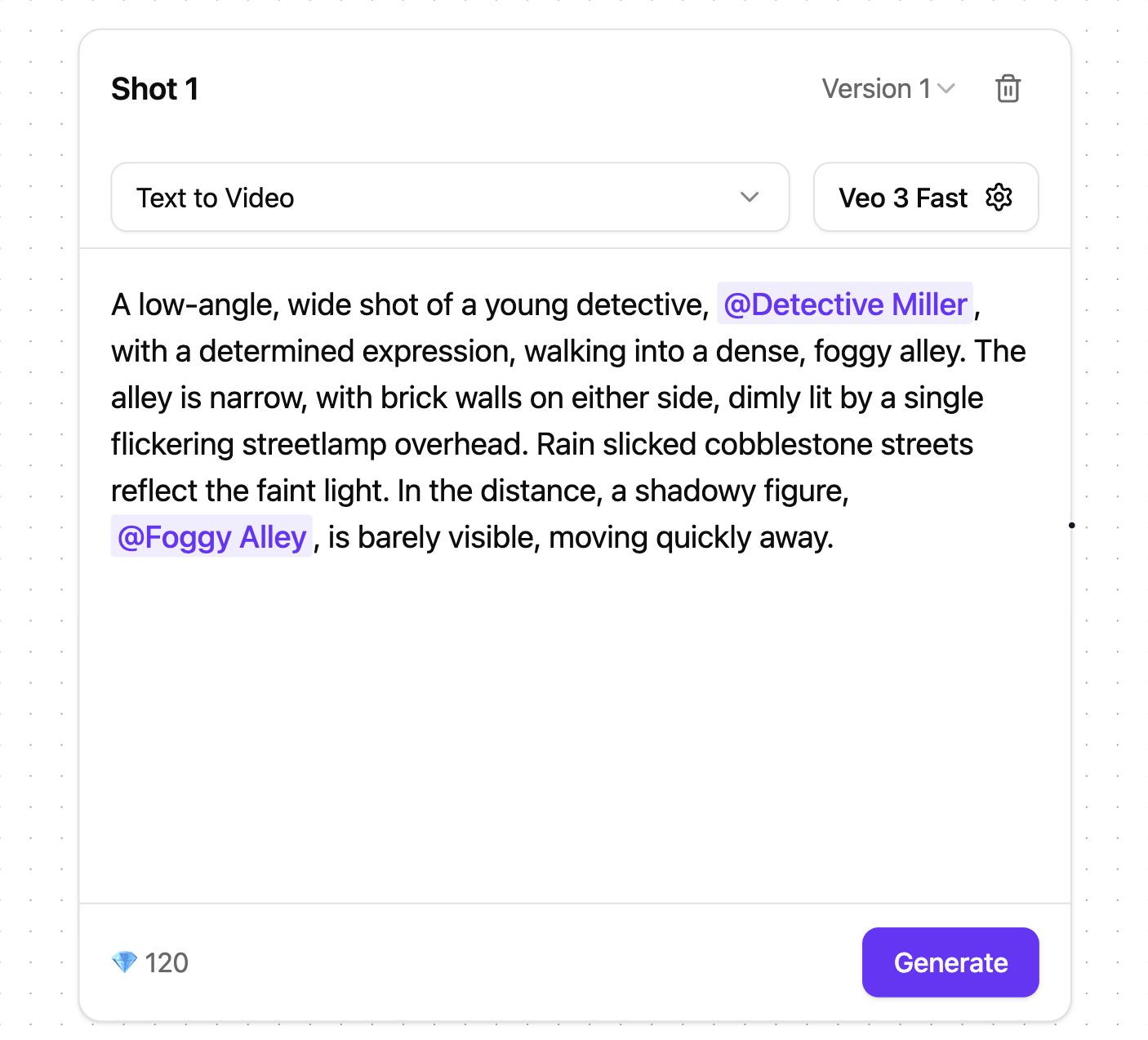1148x1040 pixels.
Task: Delete Shot 1 using the trash icon
Action: click(1008, 88)
